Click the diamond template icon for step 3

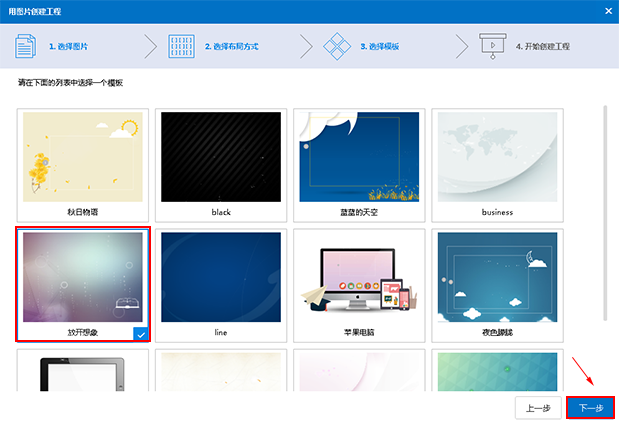point(337,46)
